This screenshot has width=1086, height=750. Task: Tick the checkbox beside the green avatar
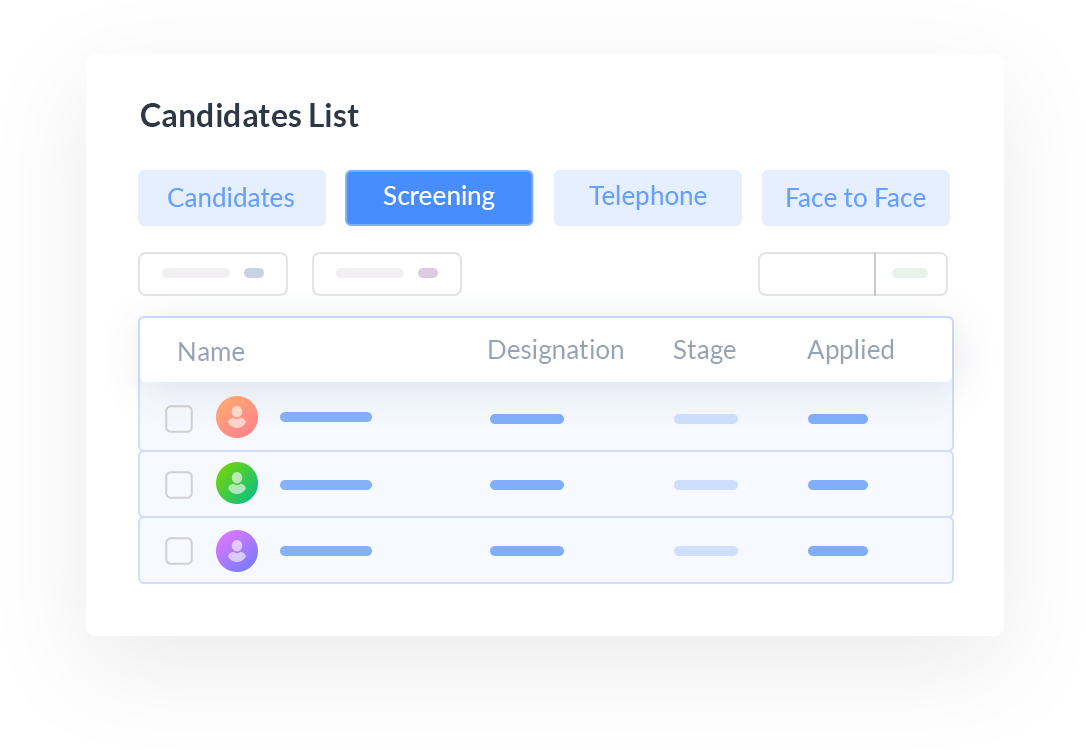pos(179,485)
